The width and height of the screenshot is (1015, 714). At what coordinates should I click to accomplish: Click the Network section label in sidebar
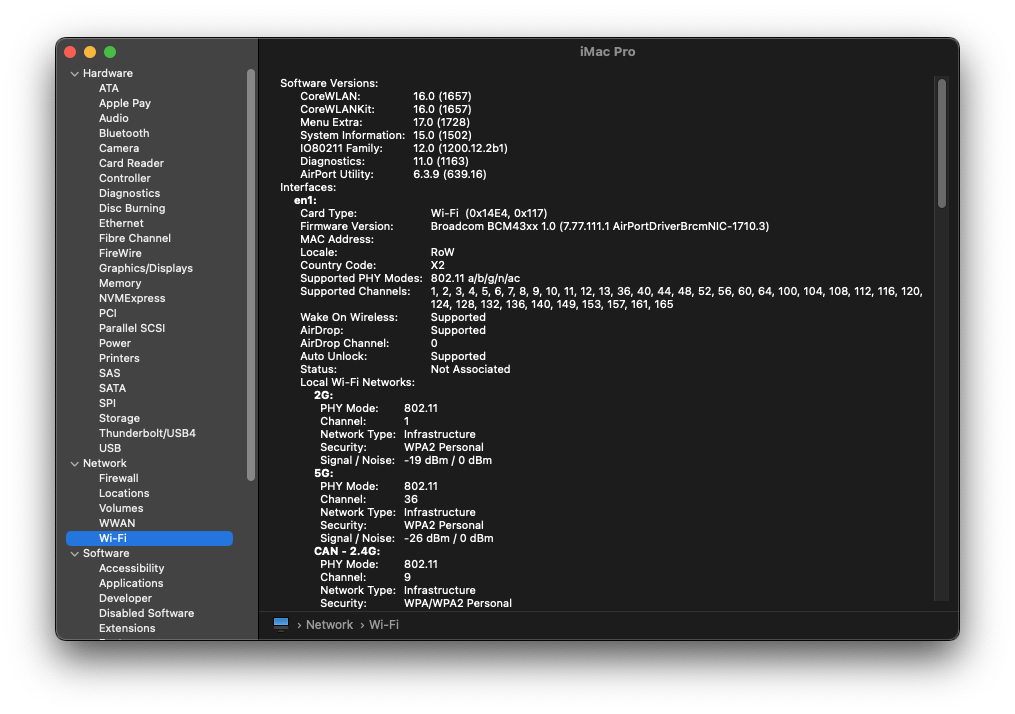click(104, 463)
